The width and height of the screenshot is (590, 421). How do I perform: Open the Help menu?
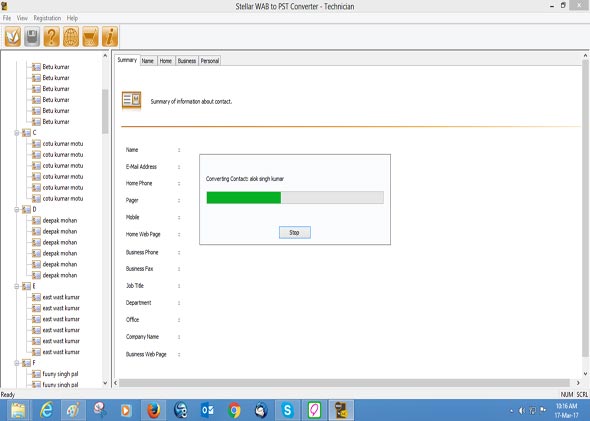72,18
